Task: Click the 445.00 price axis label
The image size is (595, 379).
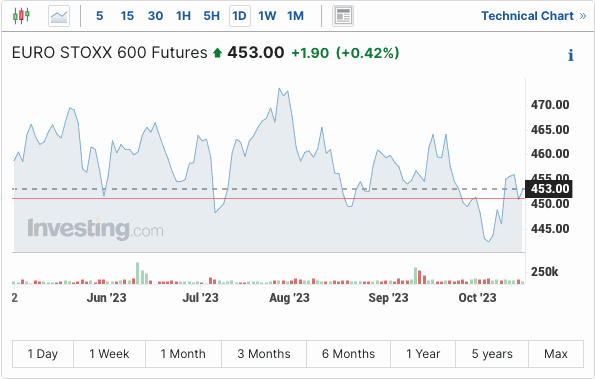Action: click(x=550, y=229)
